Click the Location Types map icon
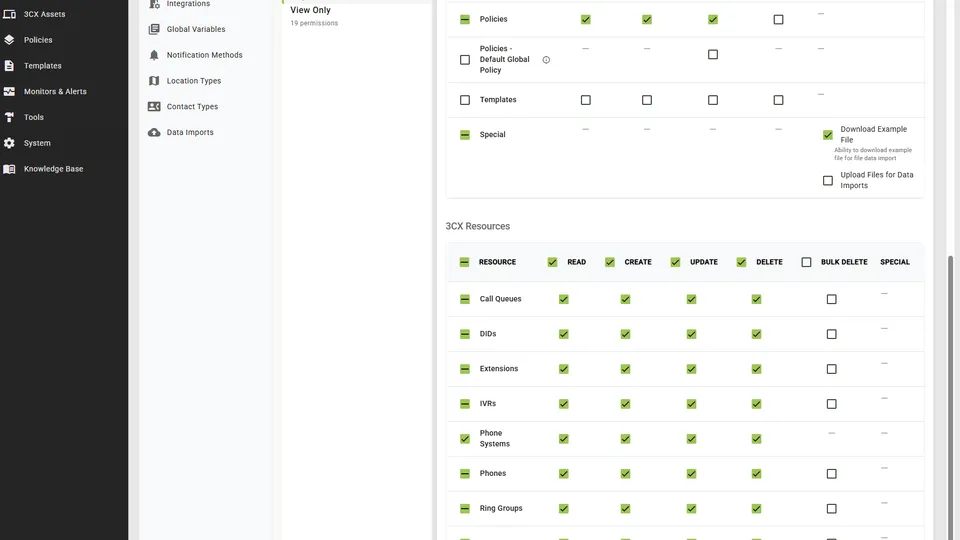 pyautogui.click(x=154, y=81)
